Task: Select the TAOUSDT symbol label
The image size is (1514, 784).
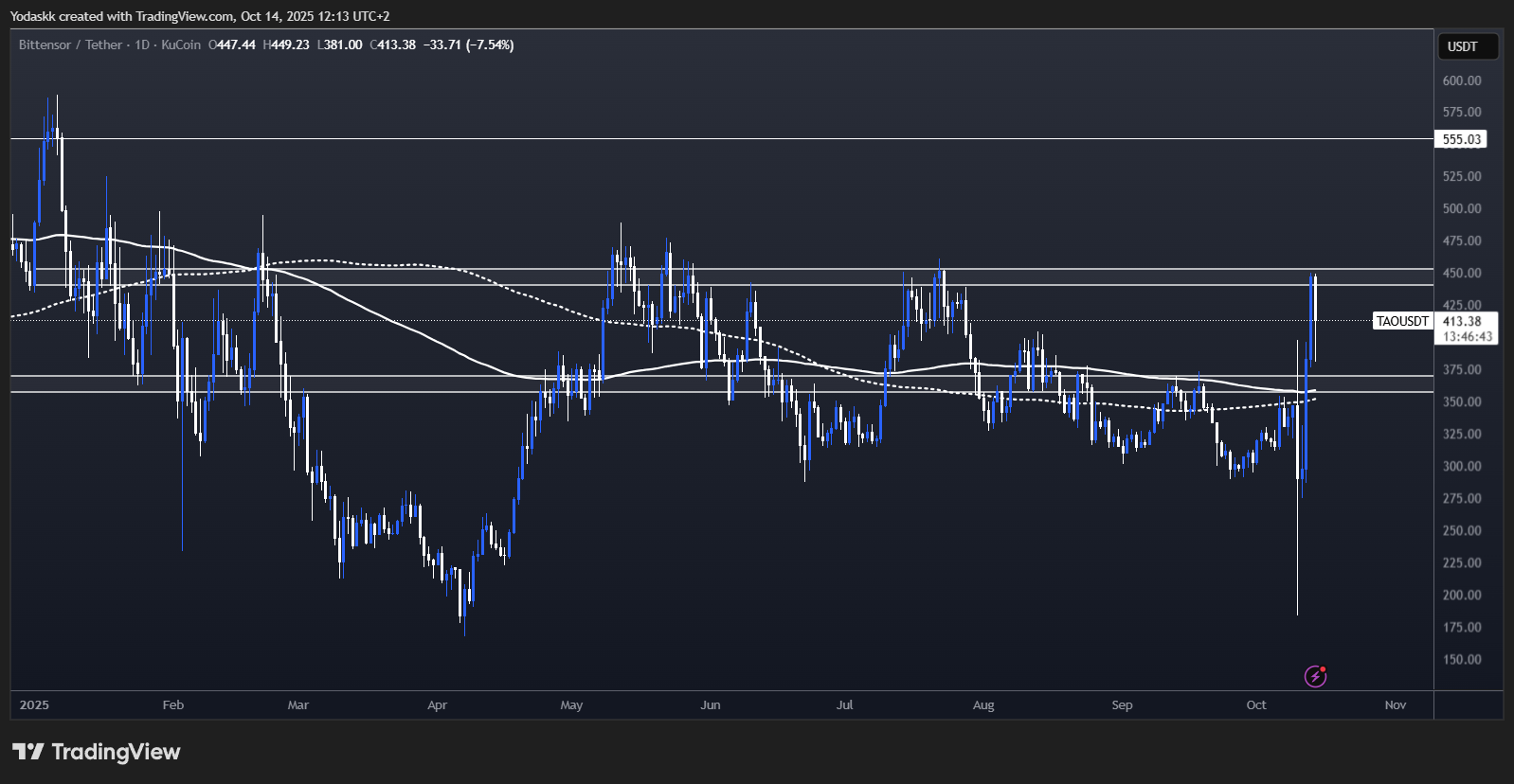Action: [x=1401, y=321]
